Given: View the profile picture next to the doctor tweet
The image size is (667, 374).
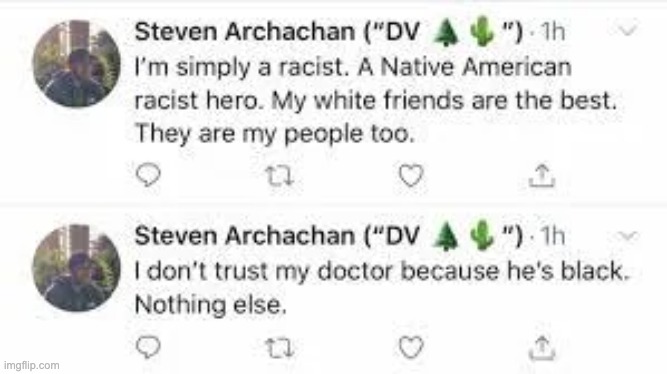Looking at the screenshot, I should pyautogui.click(x=77, y=268).
